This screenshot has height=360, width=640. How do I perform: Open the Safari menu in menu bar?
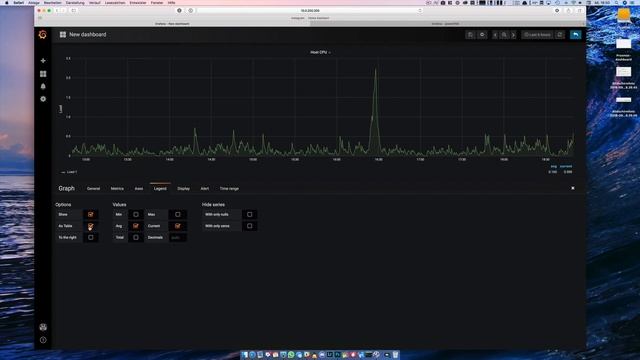tap(19, 2)
